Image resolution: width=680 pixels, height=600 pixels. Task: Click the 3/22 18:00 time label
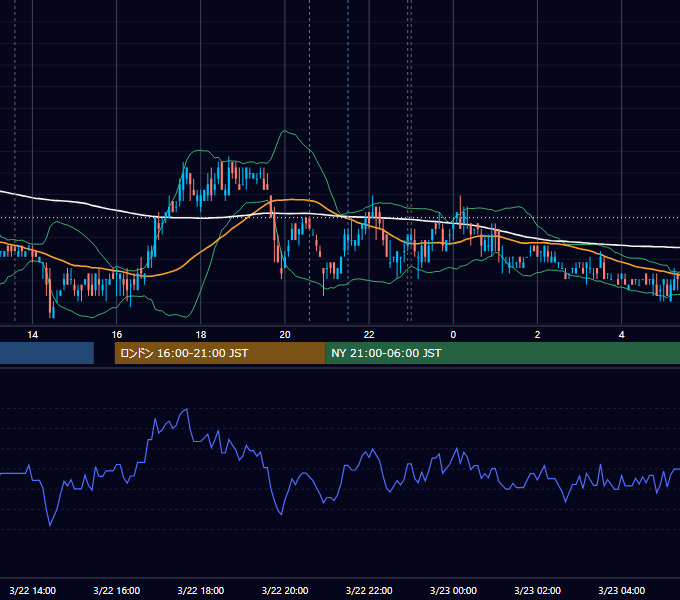click(x=201, y=590)
